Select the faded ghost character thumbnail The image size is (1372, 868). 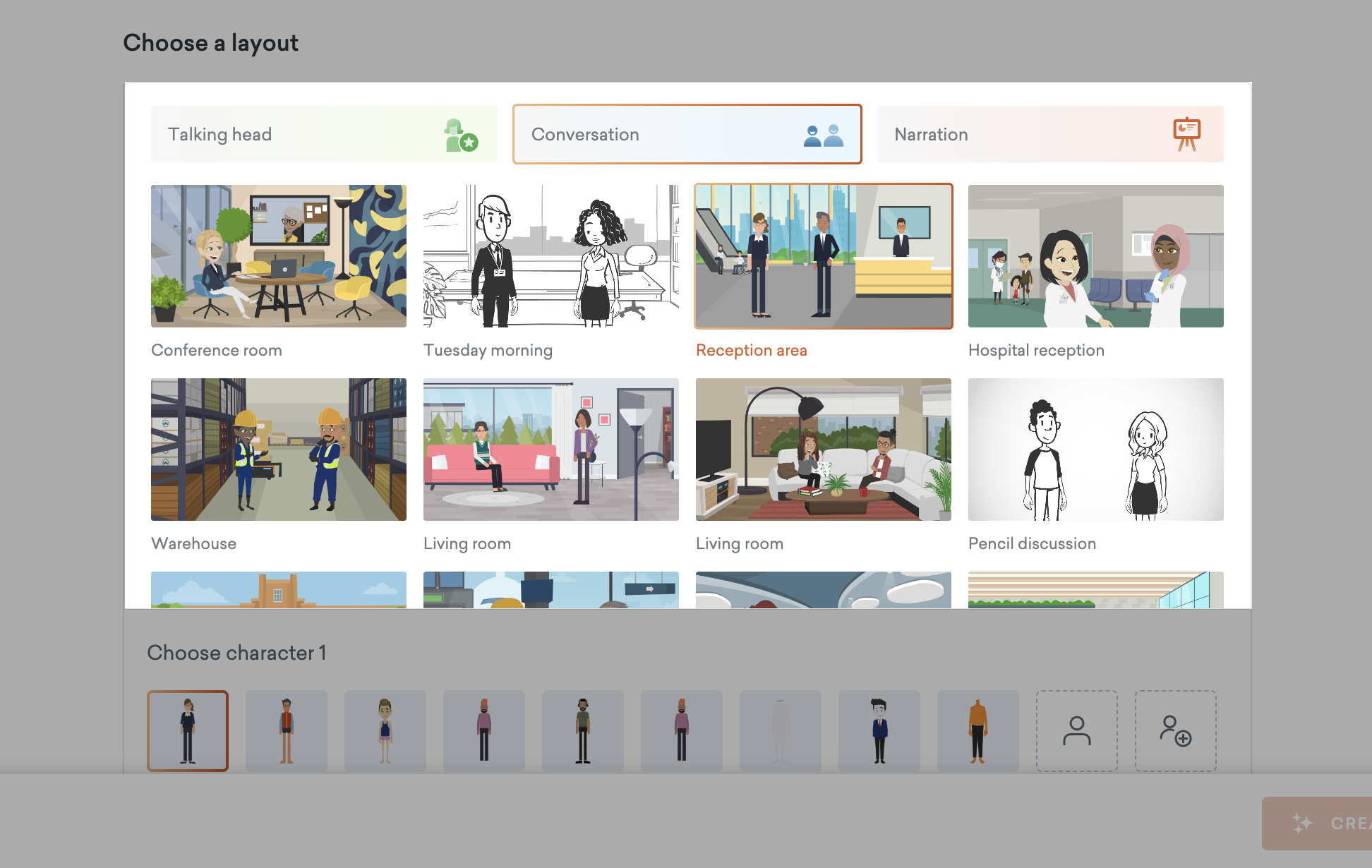click(780, 731)
